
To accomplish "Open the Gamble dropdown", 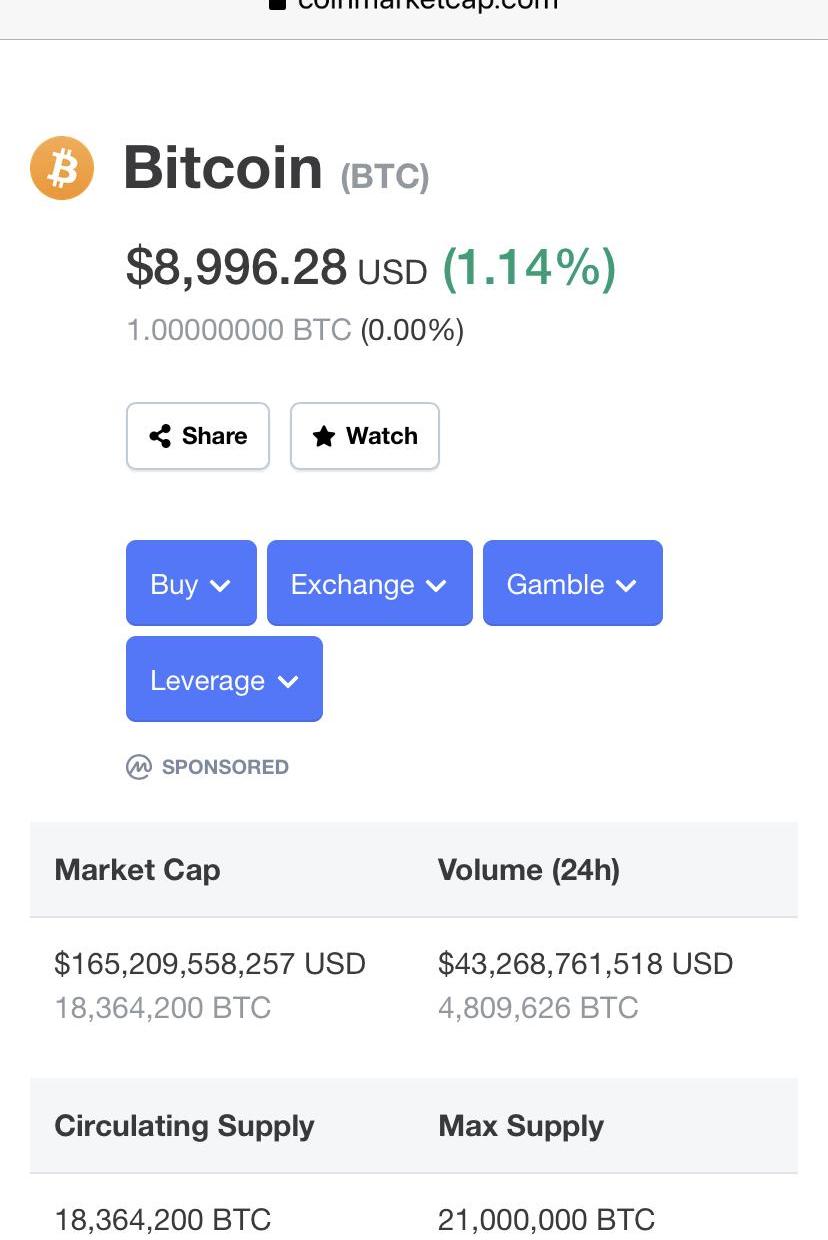I will (x=572, y=584).
